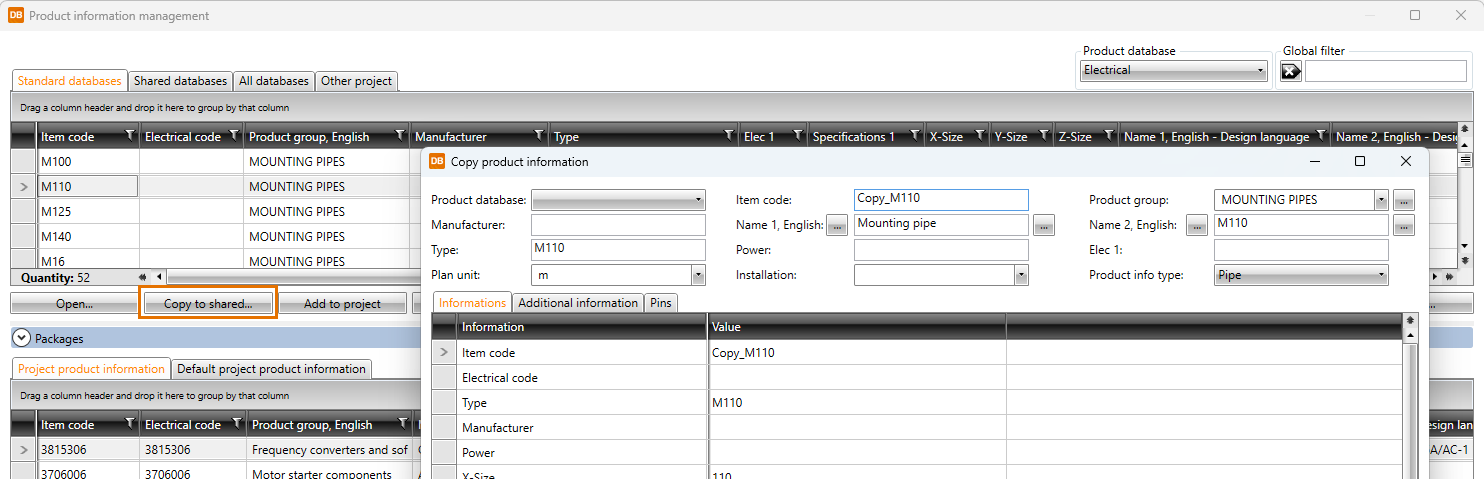1484x479 pixels.
Task: Collapse the Packages section
Action: pyautogui.click(x=22, y=338)
